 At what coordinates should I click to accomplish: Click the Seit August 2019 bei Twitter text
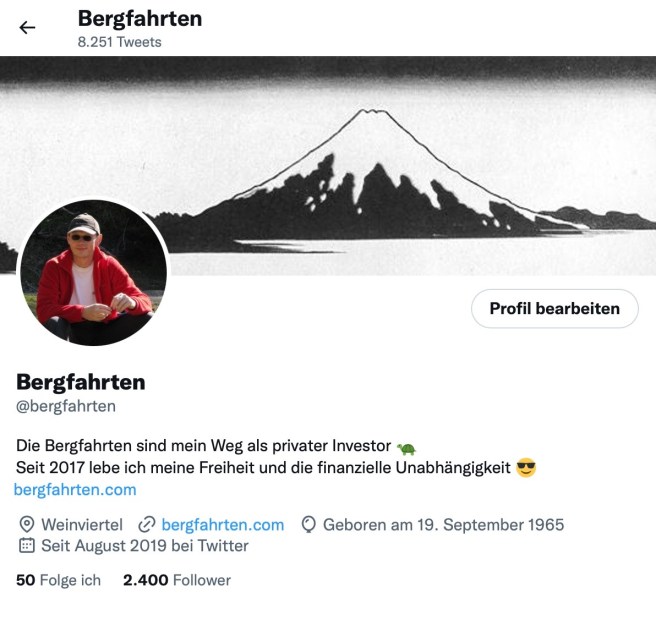point(145,546)
